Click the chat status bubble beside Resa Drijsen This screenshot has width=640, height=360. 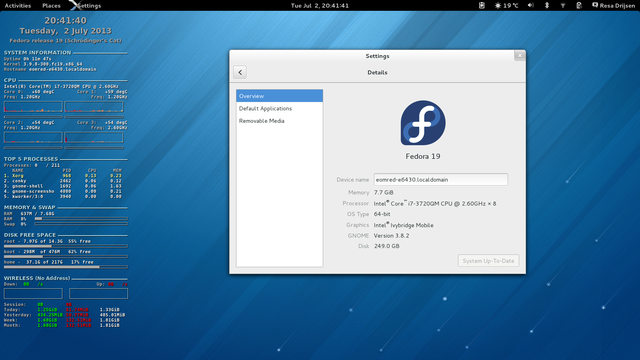pos(595,5)
